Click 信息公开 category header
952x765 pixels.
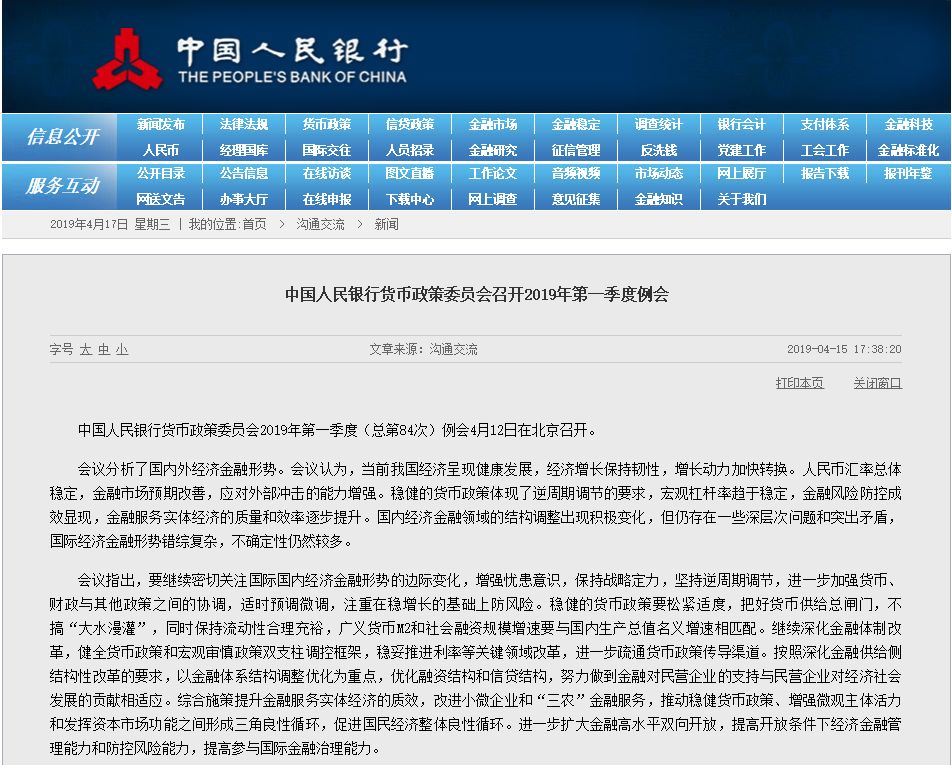[63, 137]
